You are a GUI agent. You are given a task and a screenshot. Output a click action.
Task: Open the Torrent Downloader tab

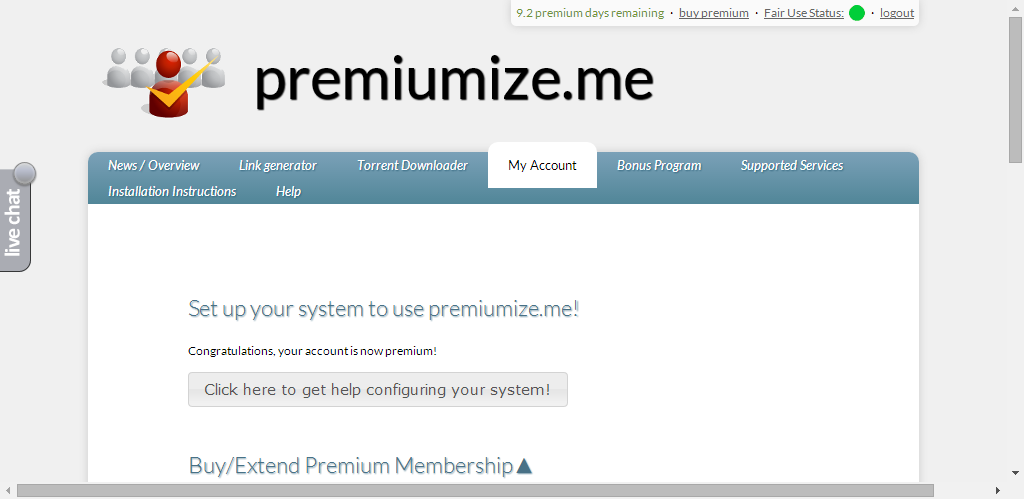(412, 165)
